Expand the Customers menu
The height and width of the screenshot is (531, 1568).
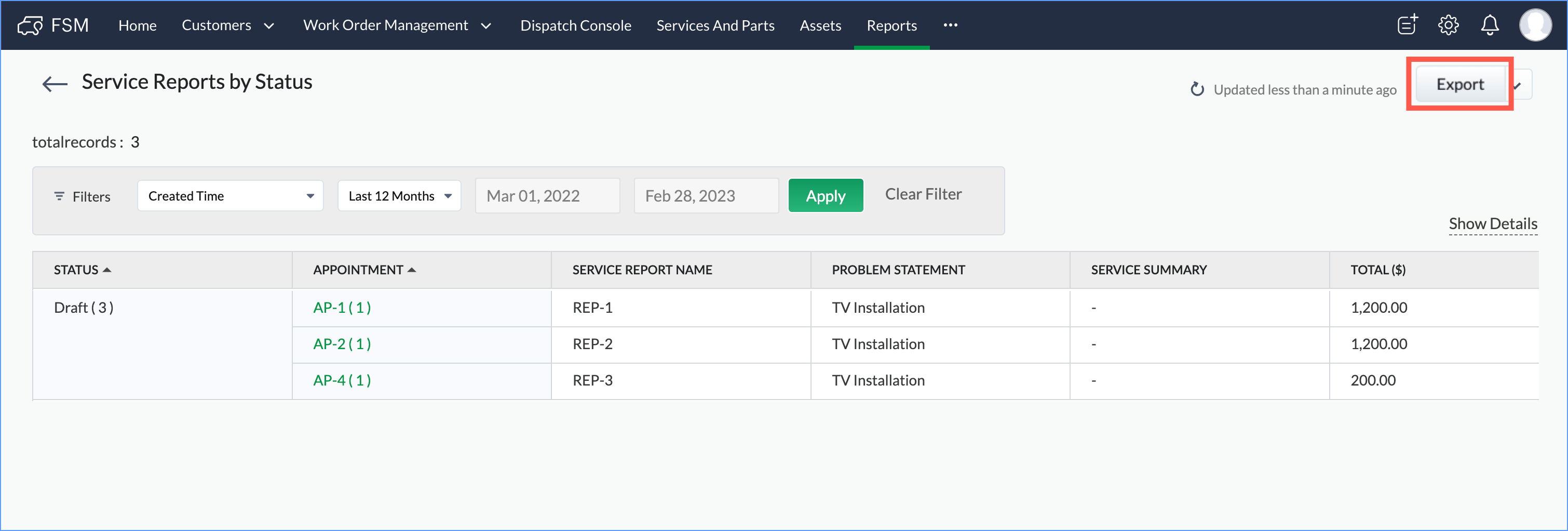[x=227, y=25]
